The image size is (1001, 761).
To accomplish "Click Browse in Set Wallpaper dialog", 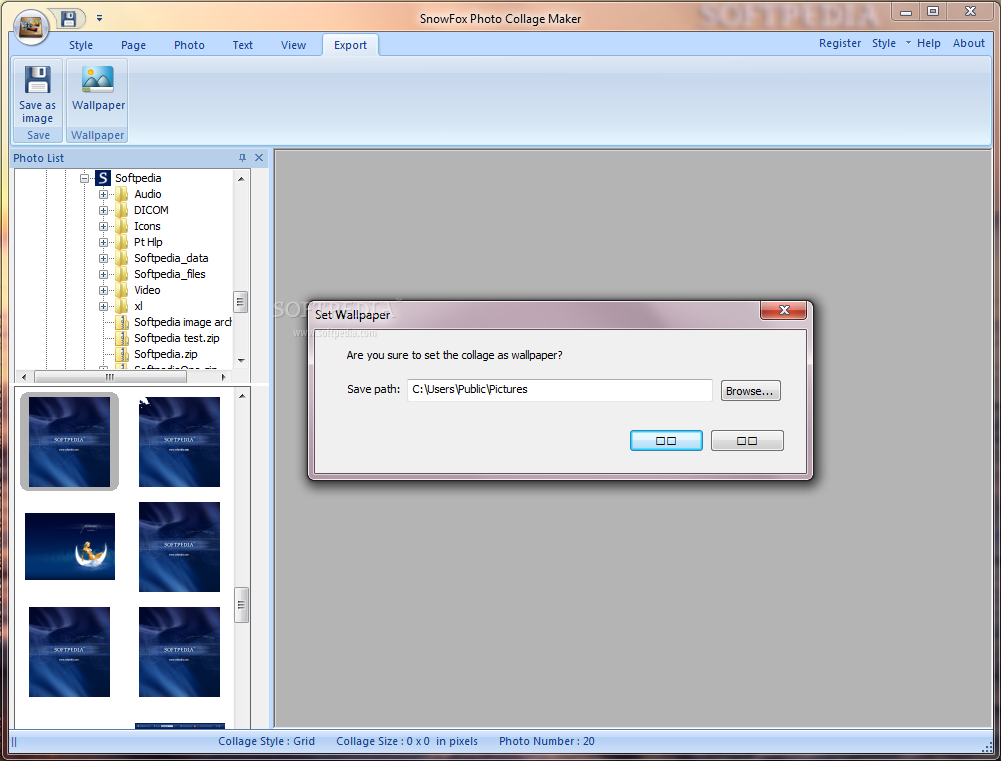I will (x=750, y=391).
